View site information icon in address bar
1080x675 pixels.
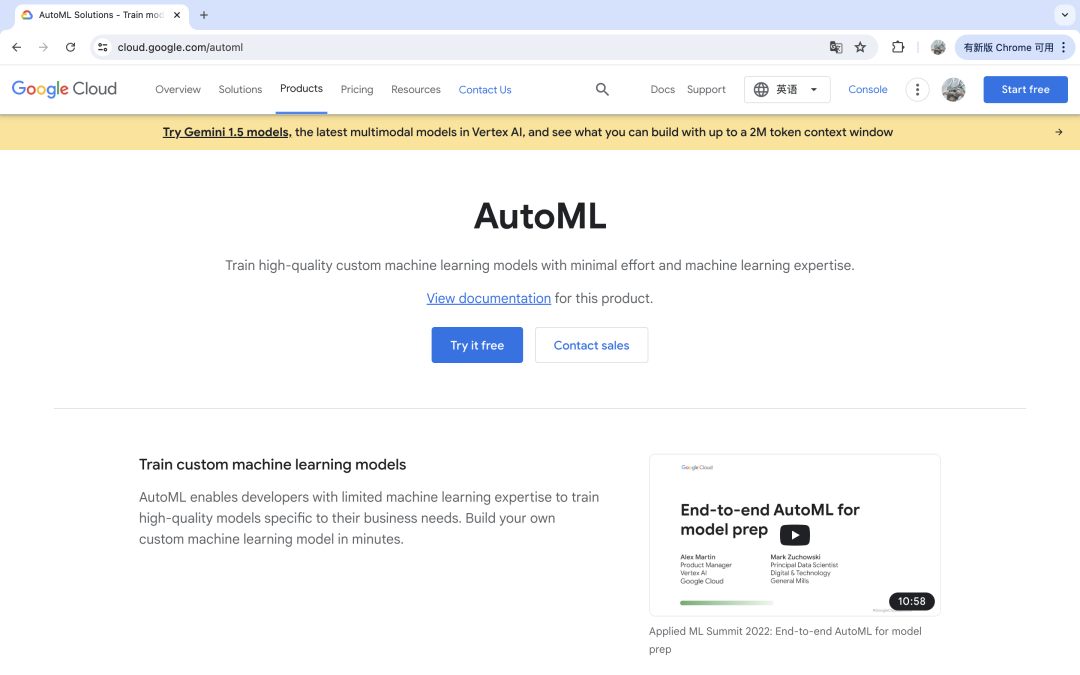pyautogui.click(x=103, y=48)
